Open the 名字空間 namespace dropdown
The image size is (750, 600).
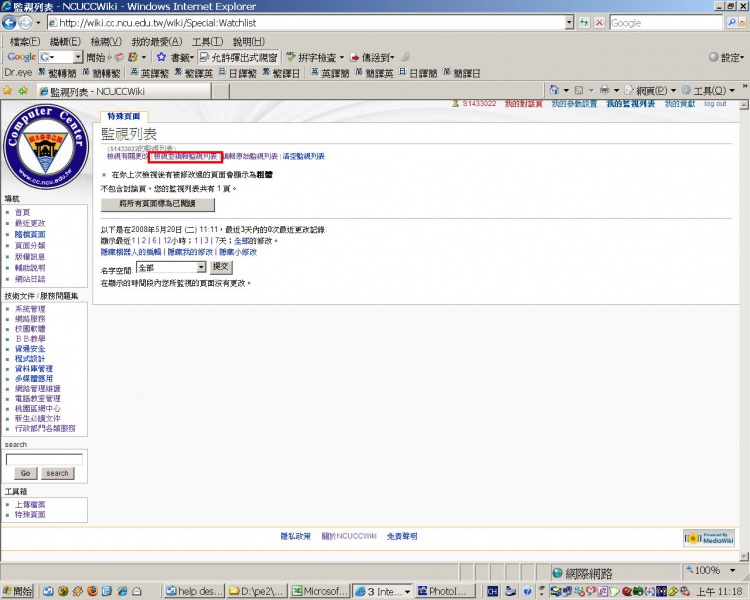[171, 267]
